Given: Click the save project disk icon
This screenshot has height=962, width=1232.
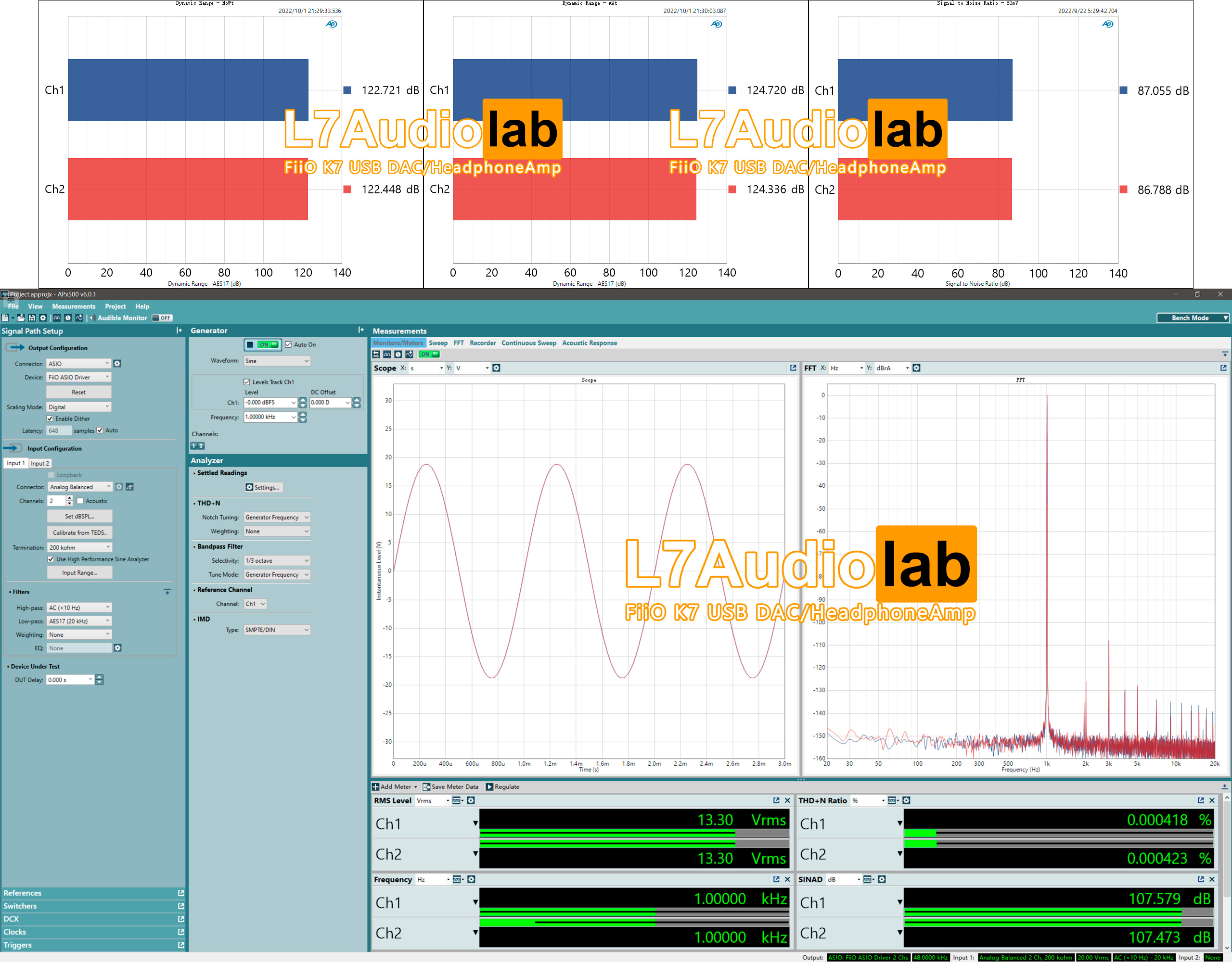Looking at the screenshot, I should pyautogui.click(x=32, y=318).
